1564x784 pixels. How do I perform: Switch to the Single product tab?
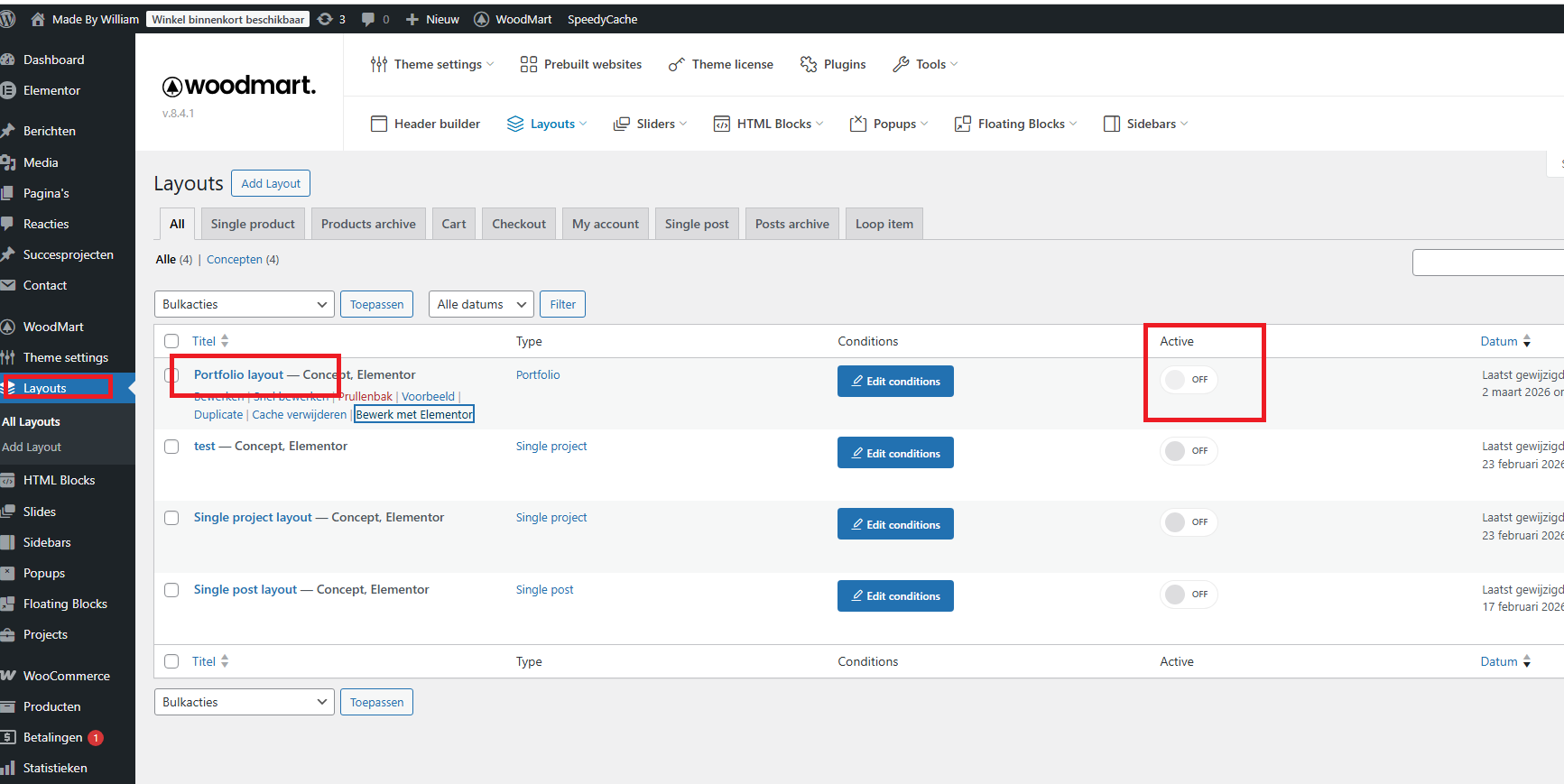point(253,224)
